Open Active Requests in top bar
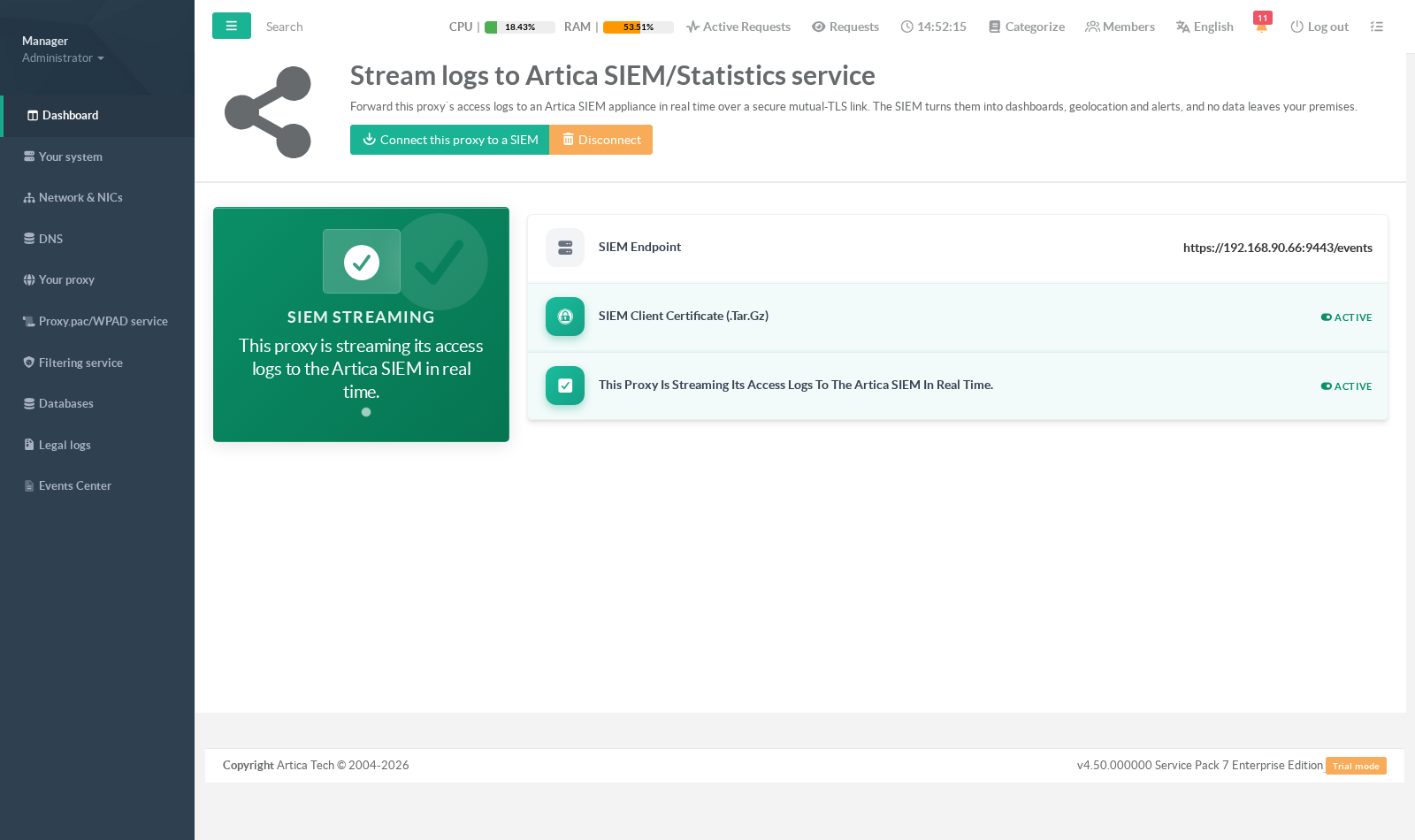This screenshot has width=1415, height=840. point(738,27)
